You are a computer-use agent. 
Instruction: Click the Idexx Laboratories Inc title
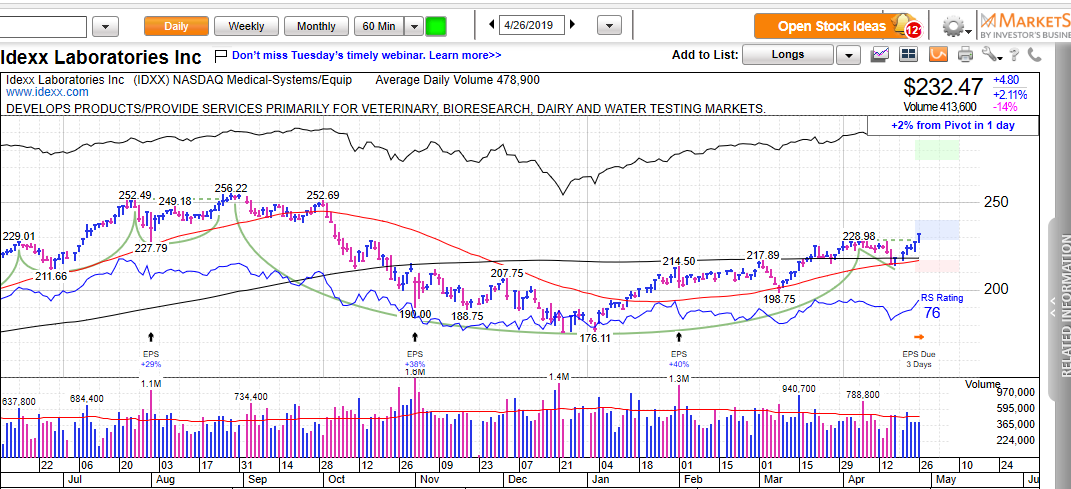[101, 56]
